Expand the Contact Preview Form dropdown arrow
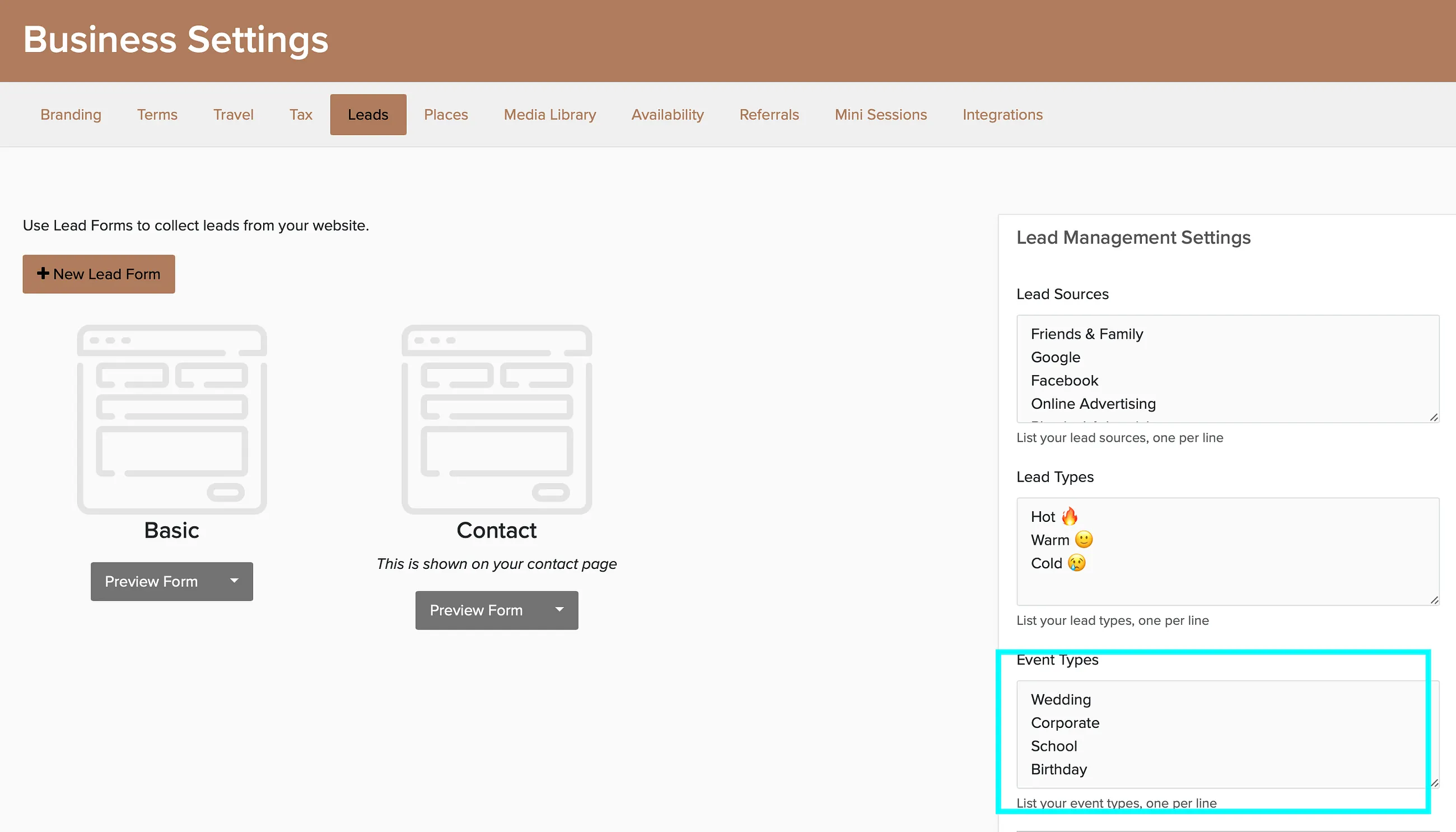 coord(559,610)
